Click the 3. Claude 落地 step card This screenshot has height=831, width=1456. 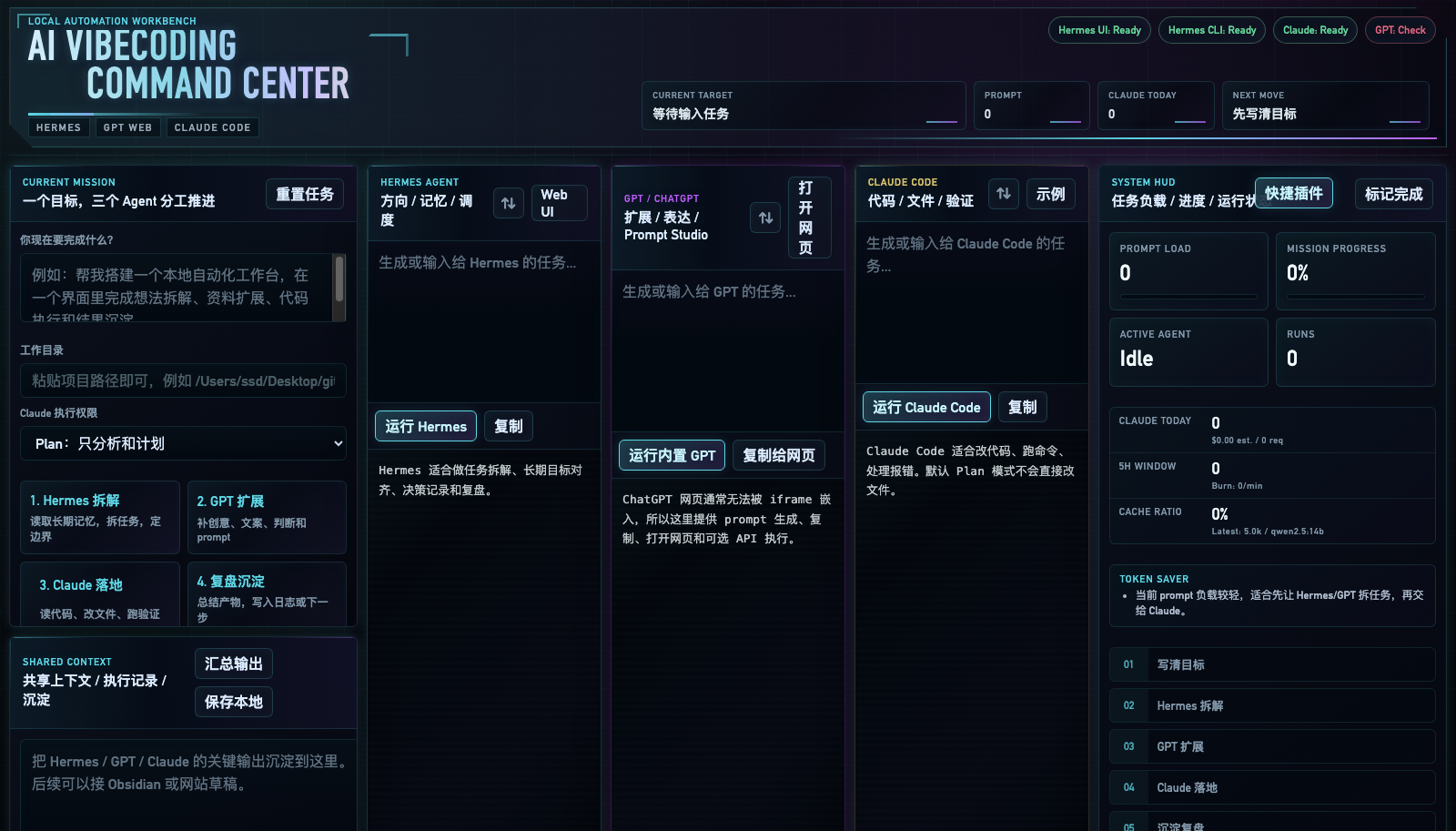click(100, 594)
